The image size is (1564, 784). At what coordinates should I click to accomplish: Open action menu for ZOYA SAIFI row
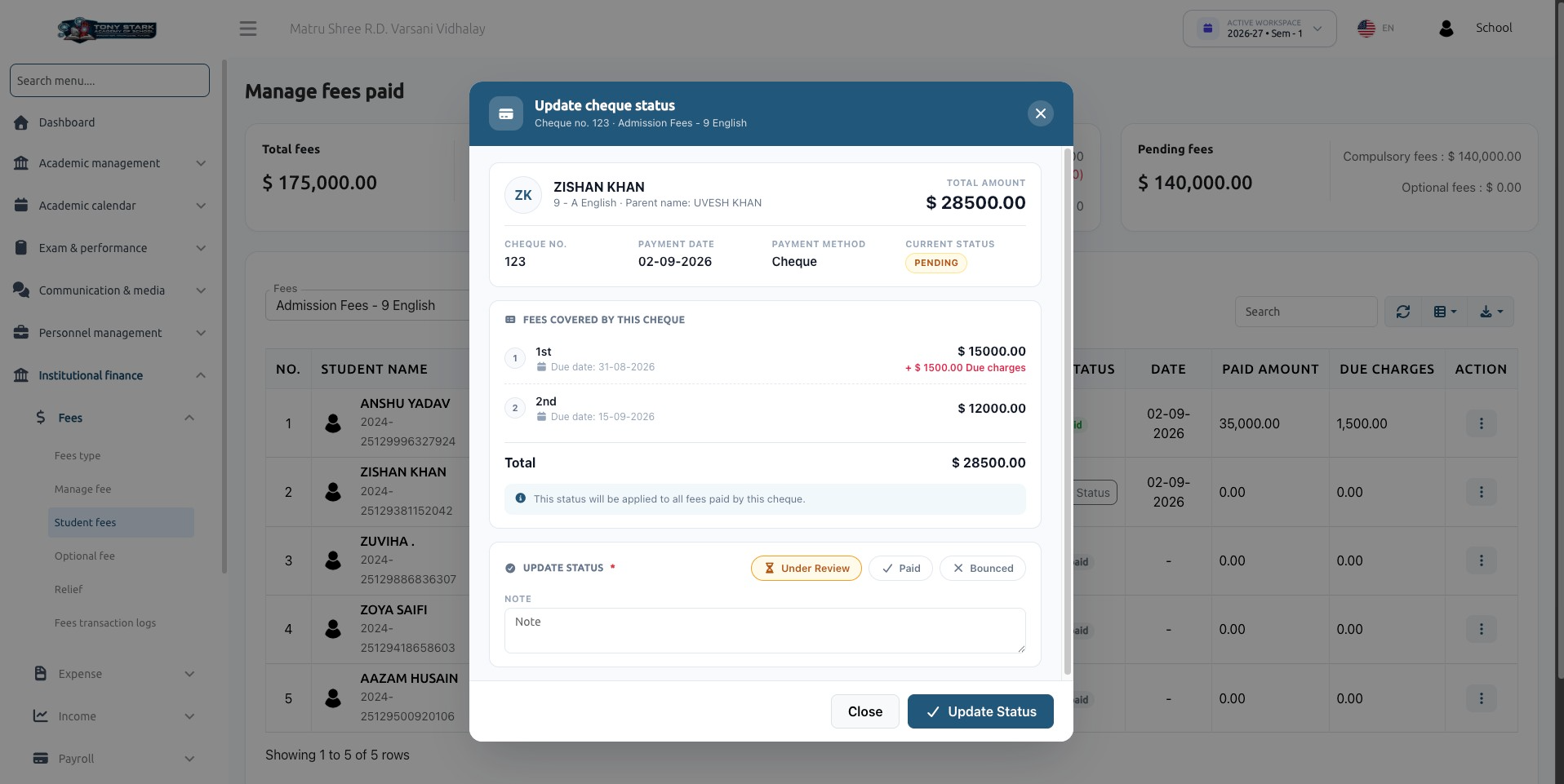tap(1481, 629)
